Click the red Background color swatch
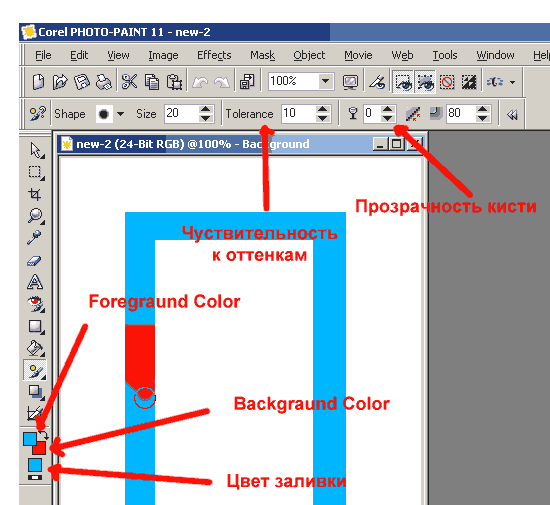Screen dimensions: 550x505 (40, 449)
